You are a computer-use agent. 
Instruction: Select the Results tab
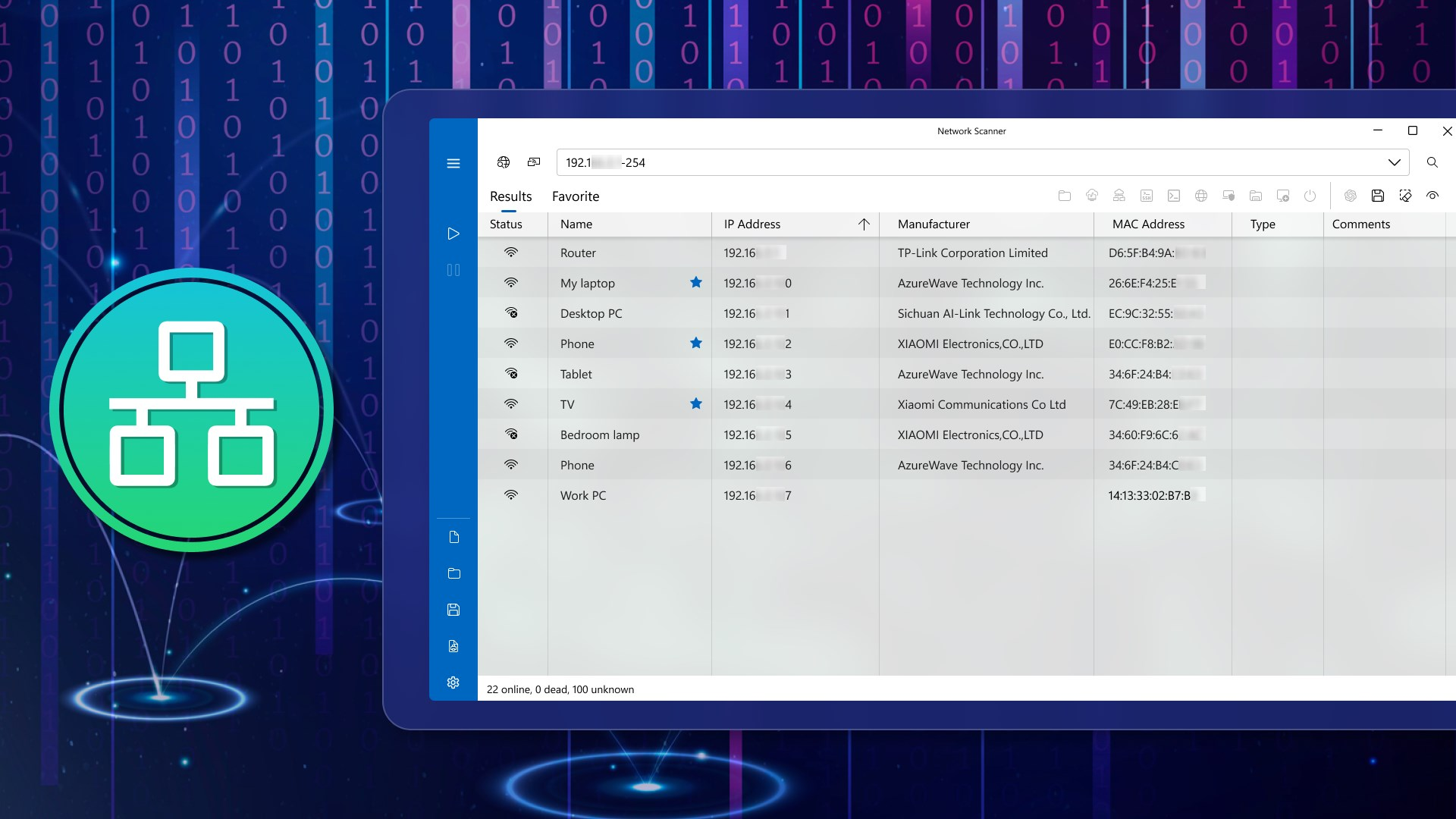[510, 196]
